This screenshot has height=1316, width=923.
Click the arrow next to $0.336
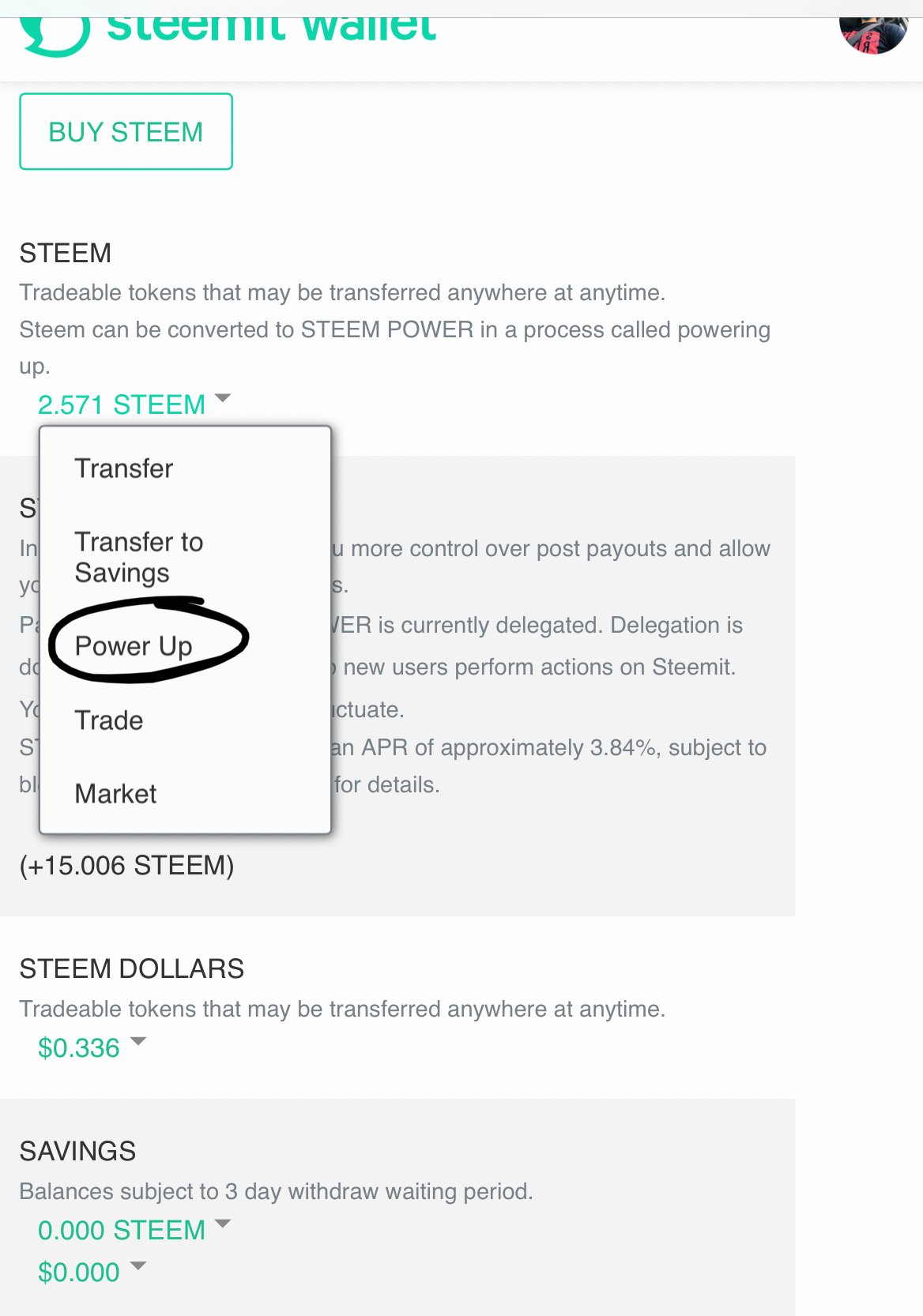(x=138, y=1041)
